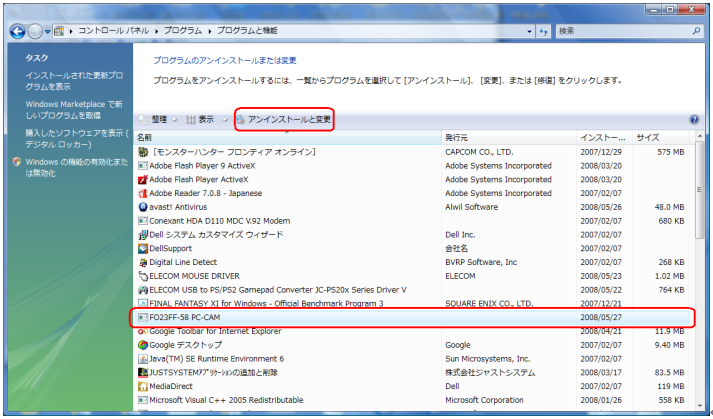Click the 83.5 MB size value
Screen dimensions: 713x419
(670, 373)
